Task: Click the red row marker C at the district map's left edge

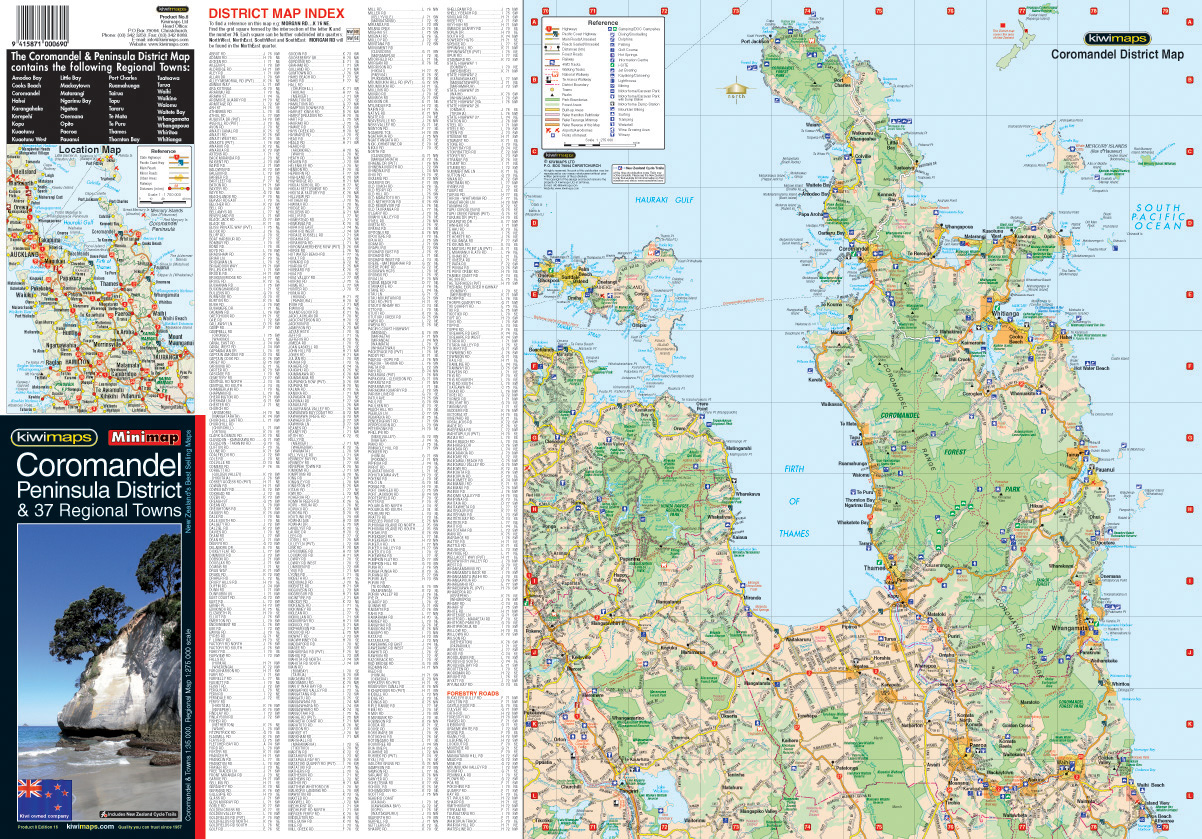Action: (x=534, y=150)
